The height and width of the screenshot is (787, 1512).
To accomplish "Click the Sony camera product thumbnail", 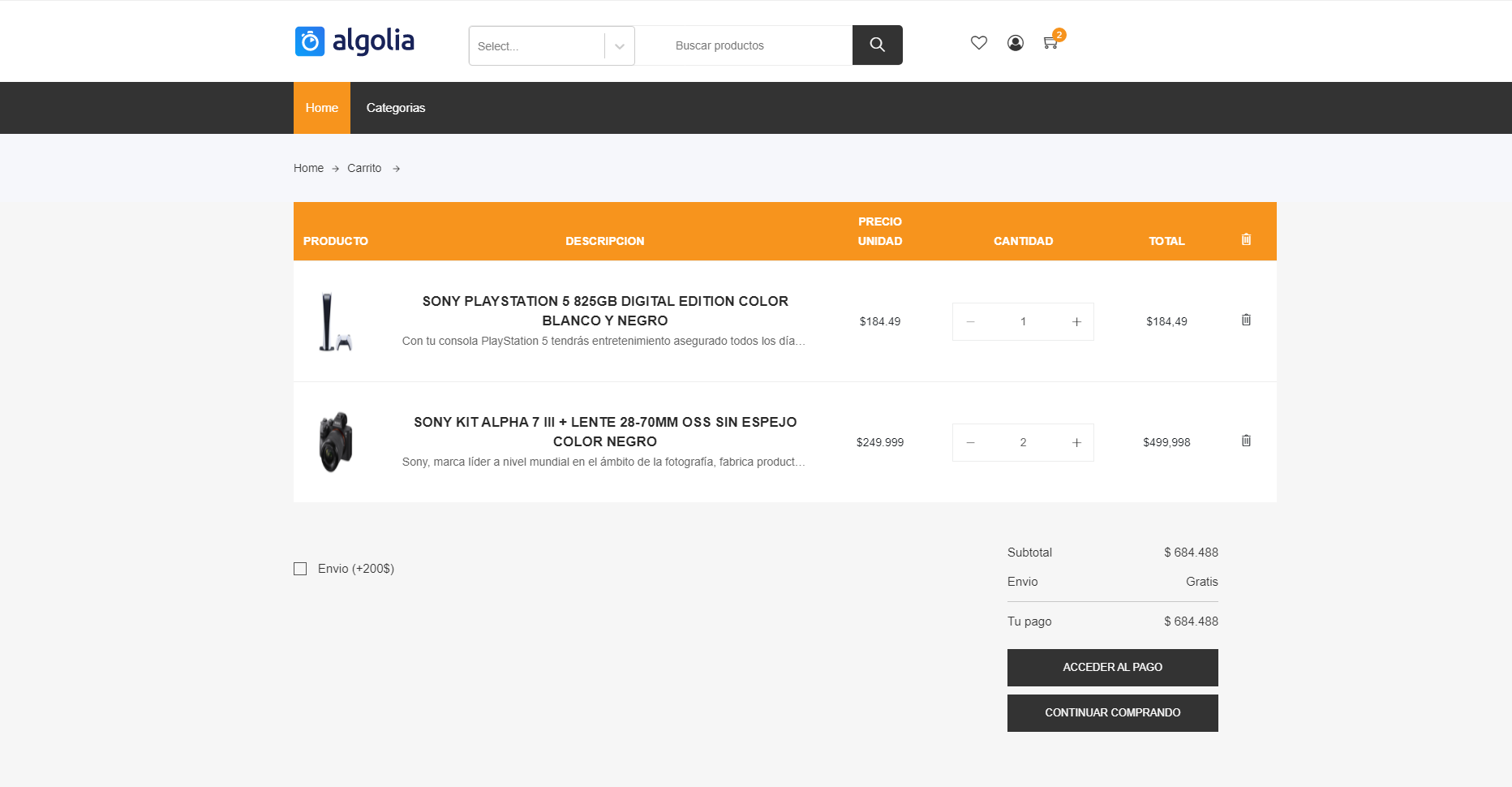I will (x=336, y=442).
